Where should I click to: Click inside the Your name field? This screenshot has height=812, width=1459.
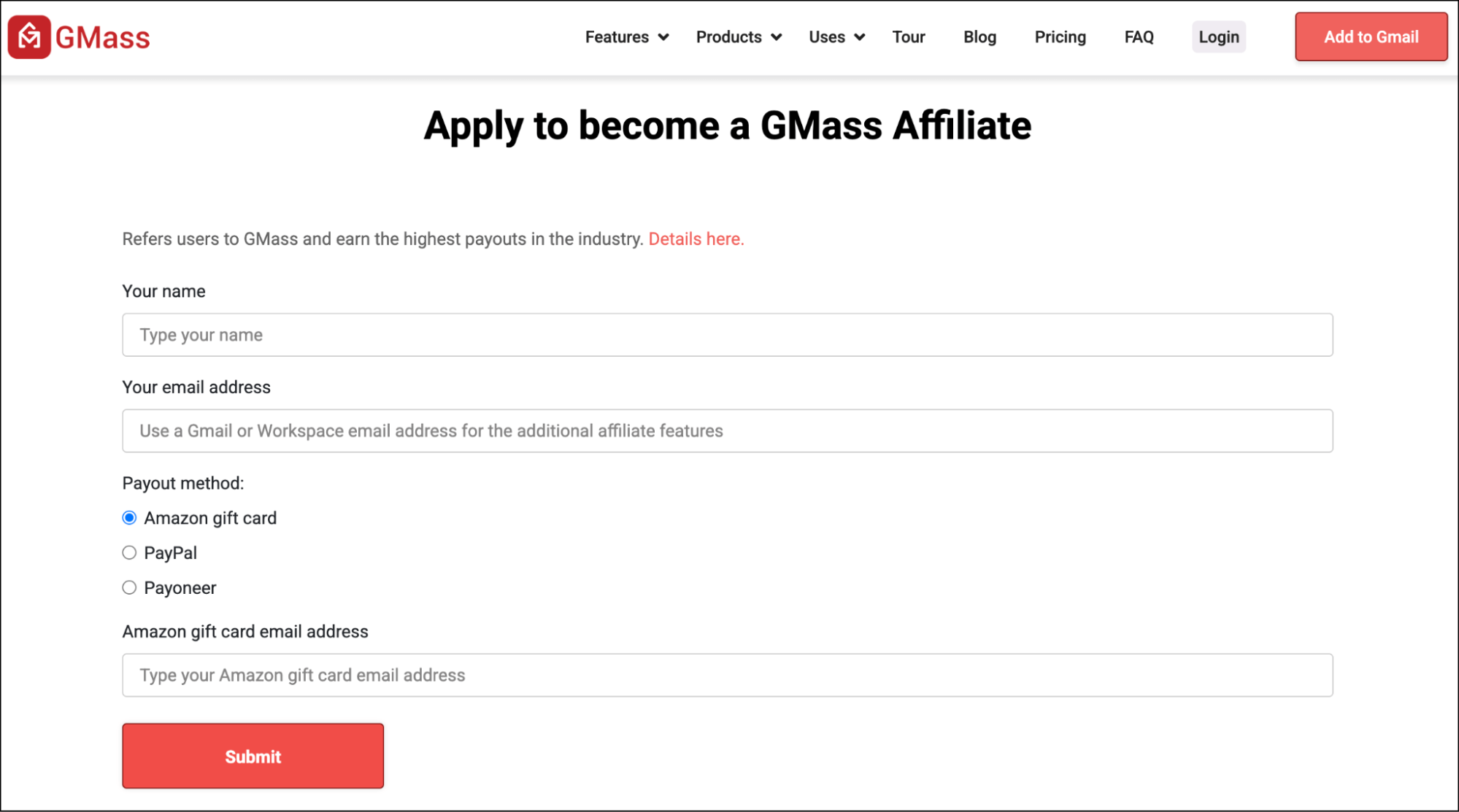[727, 335]
